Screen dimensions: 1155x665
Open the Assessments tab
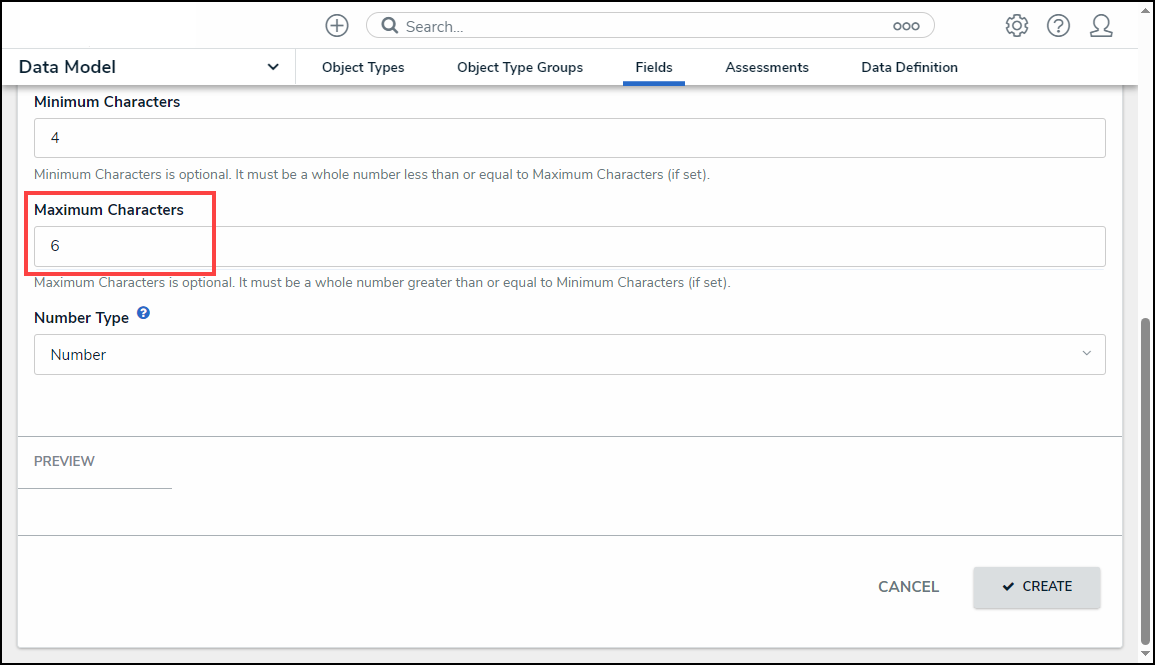coord(767,67)
